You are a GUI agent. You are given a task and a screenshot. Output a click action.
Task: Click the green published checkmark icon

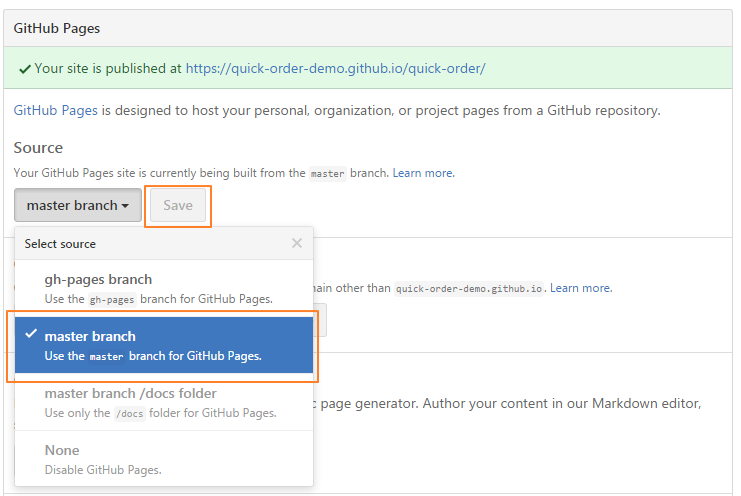pyautogui.click(x=25, y=69)
